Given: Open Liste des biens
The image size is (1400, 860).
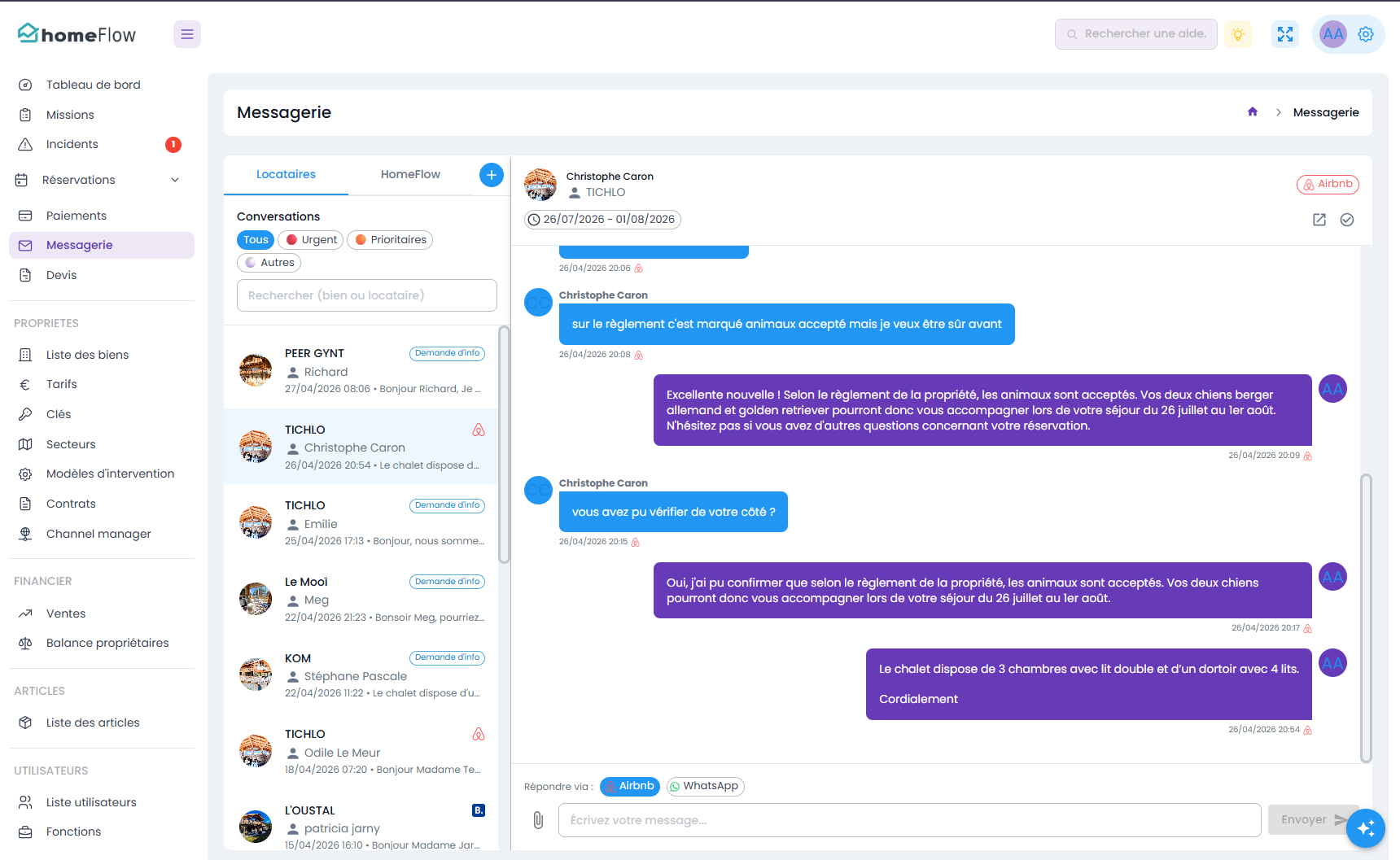Looking at the screenshot, I should [102, 355].
